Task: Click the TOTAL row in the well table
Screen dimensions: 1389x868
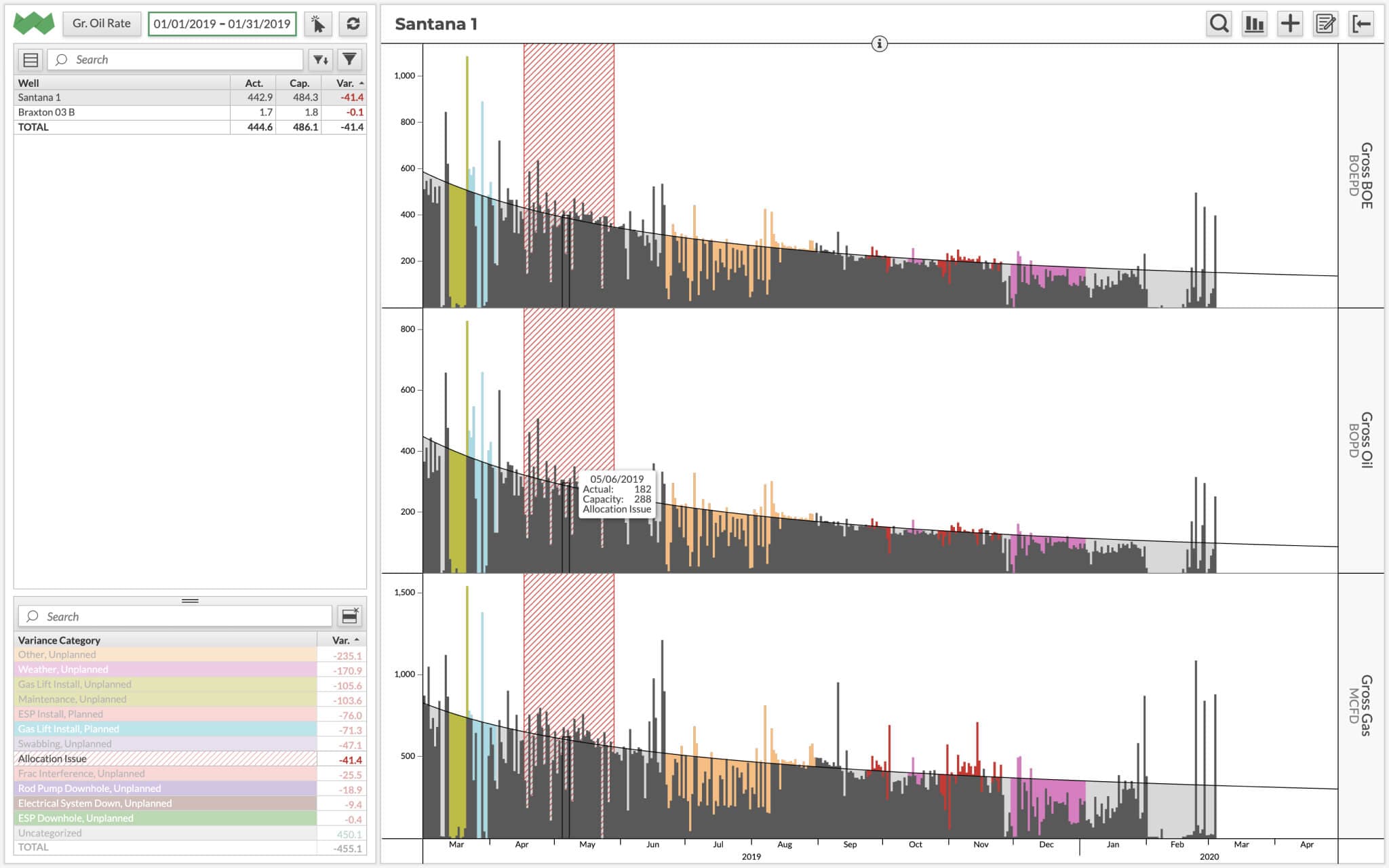Action: 122,127
